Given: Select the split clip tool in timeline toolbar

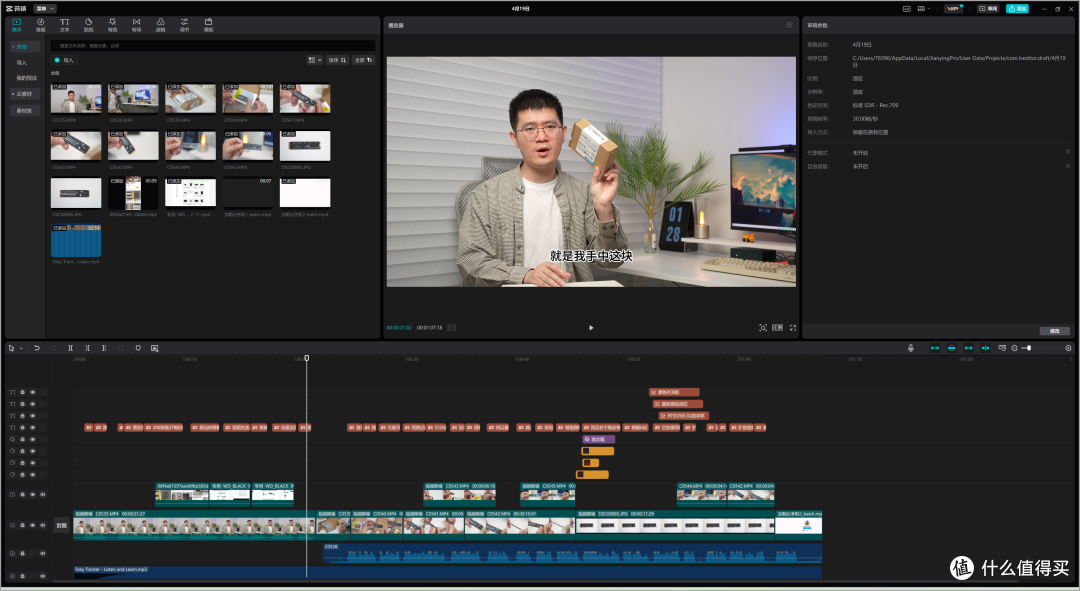Looking at the screenshot, I should pos(70,348).
